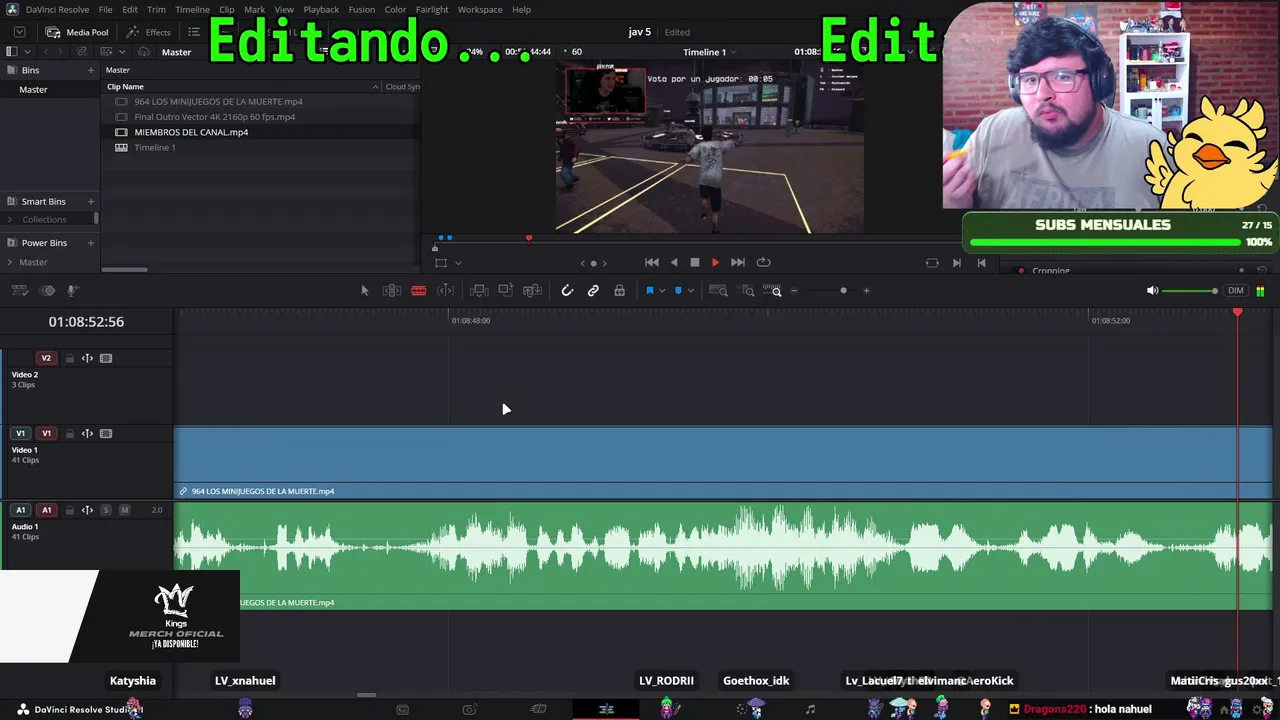Play the timeline in reverse

click(674, 262)
